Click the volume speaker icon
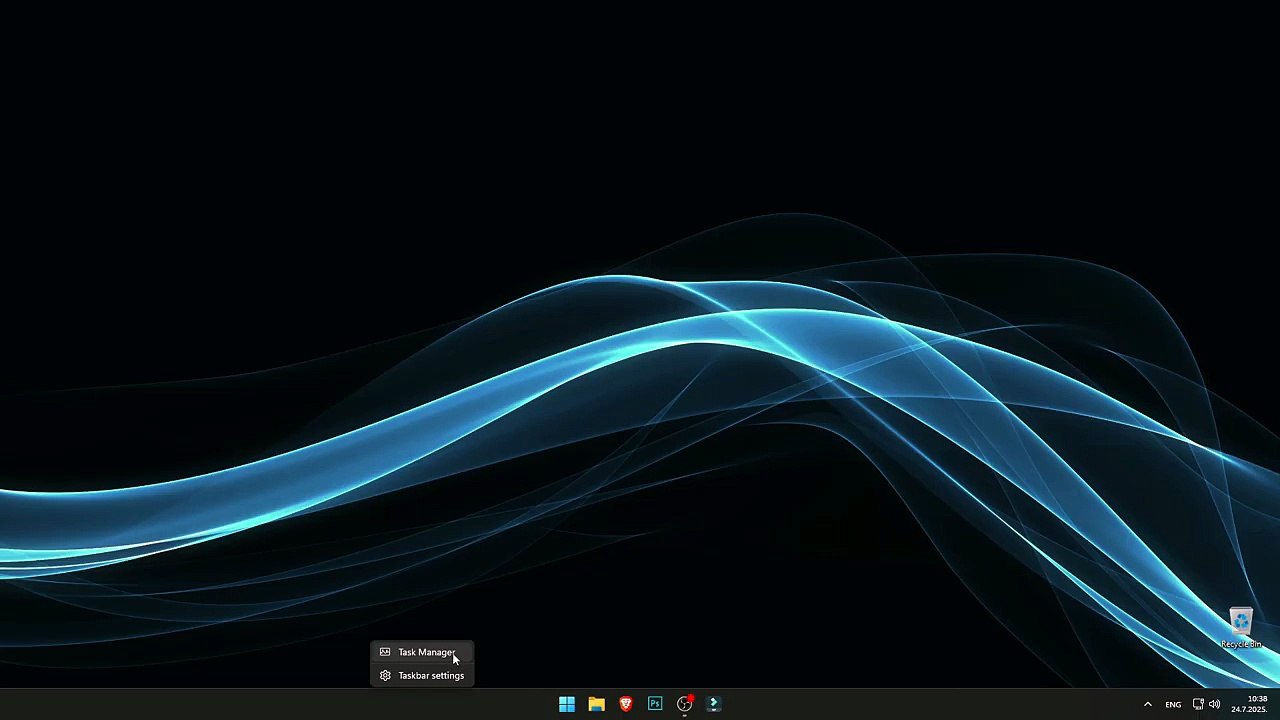1280x720 pixels. point(1214,704)
